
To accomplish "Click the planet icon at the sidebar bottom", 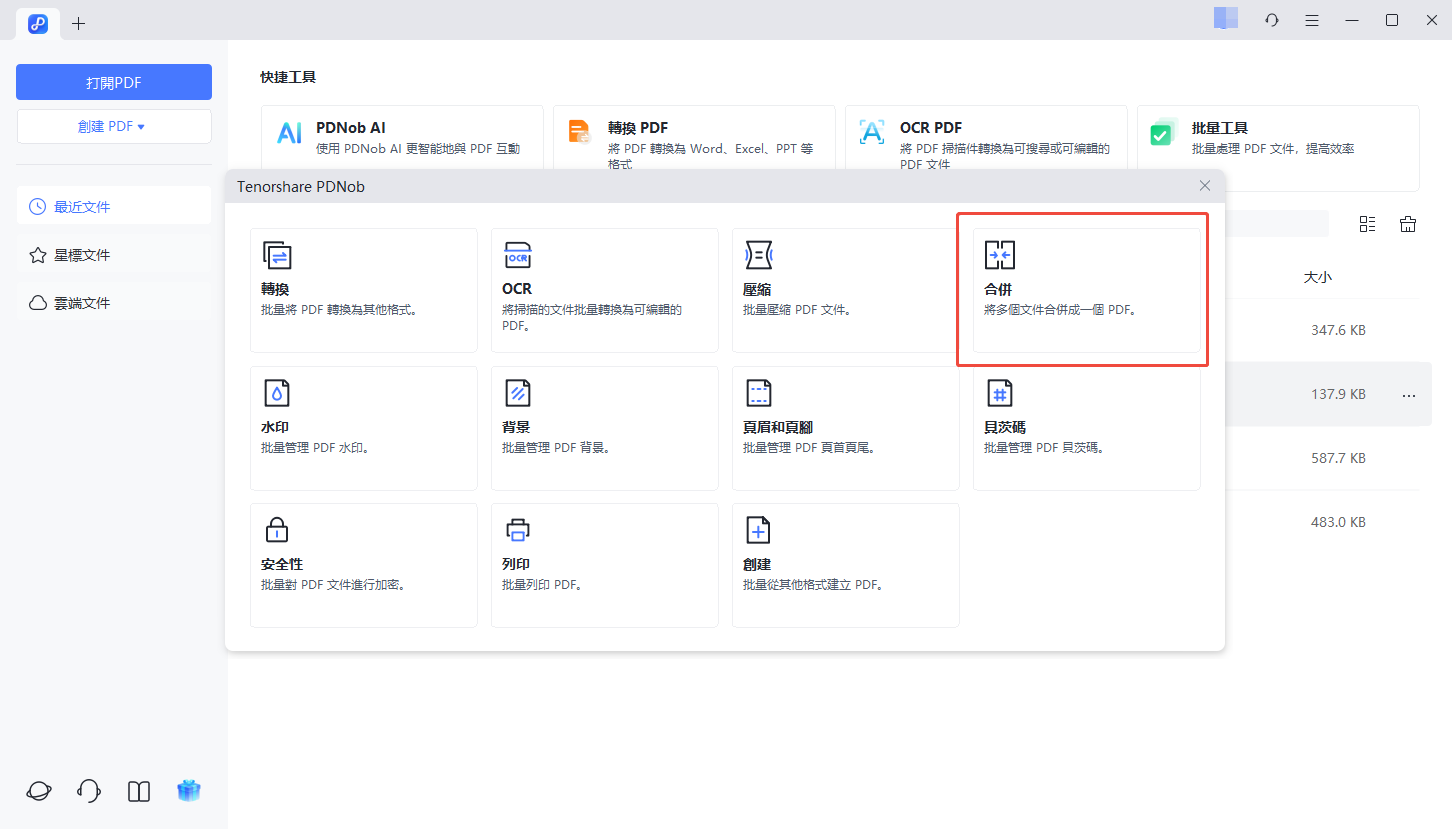I will tap(39, 791).
